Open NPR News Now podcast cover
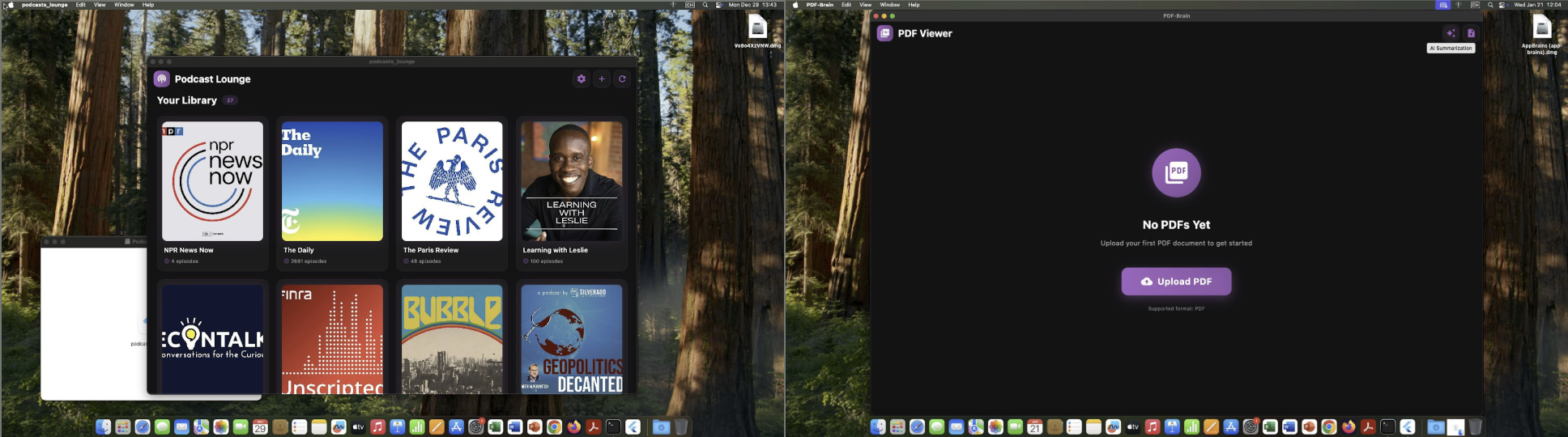 (x=213, y=181)
